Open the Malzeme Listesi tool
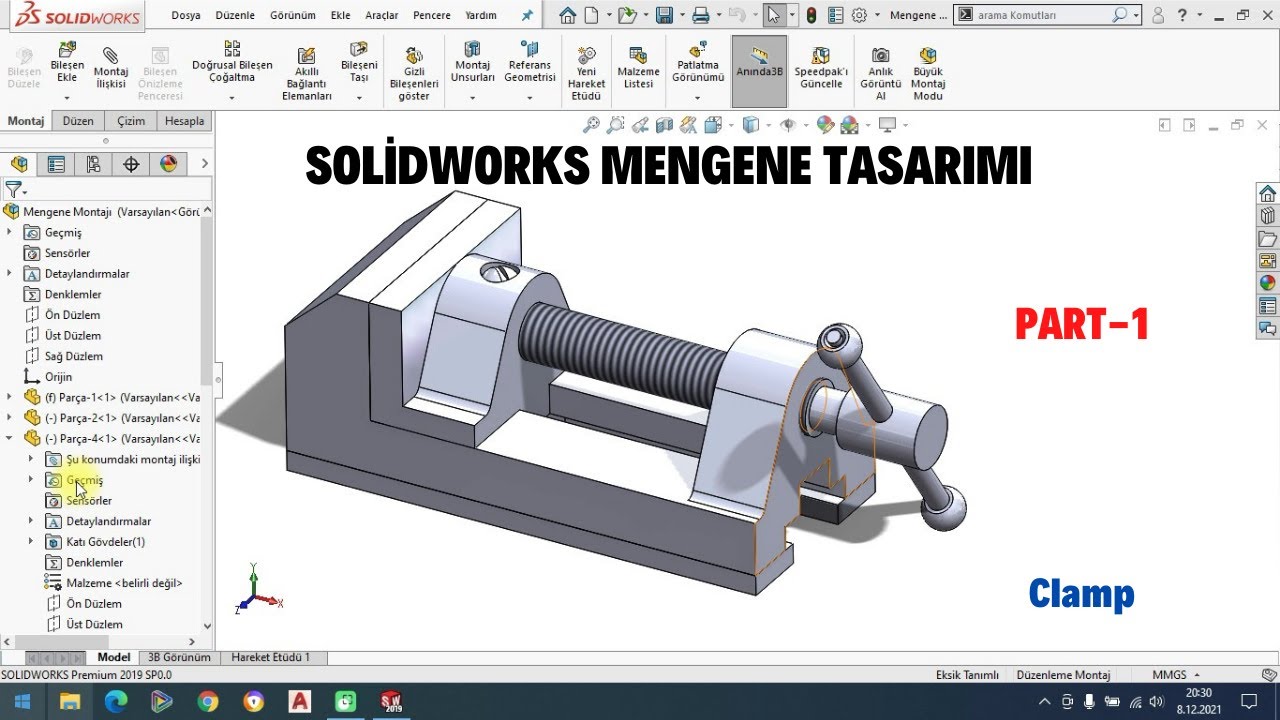The image size is (1280, 720). [x=638, y=68]
